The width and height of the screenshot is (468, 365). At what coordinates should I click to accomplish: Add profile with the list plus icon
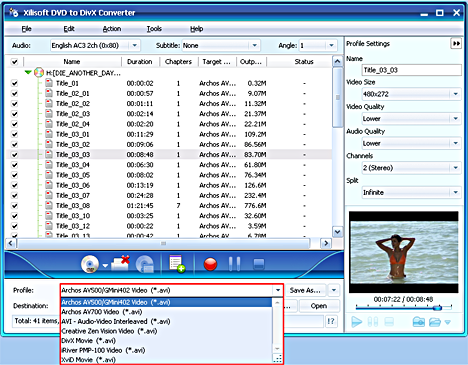click(x=177, y=264)
